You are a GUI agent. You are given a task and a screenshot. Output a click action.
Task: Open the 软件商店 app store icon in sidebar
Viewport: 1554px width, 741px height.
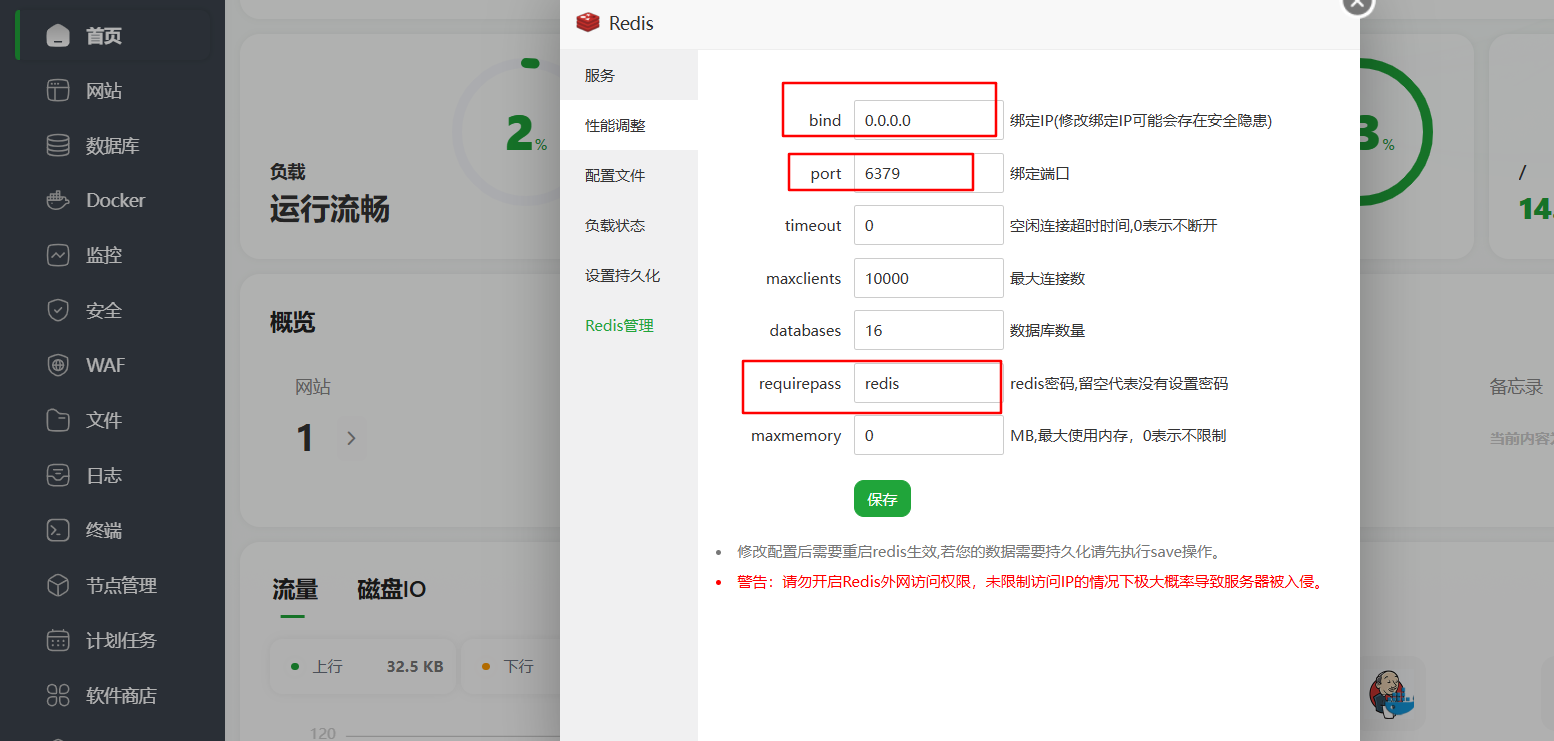[x=59, y=695]
